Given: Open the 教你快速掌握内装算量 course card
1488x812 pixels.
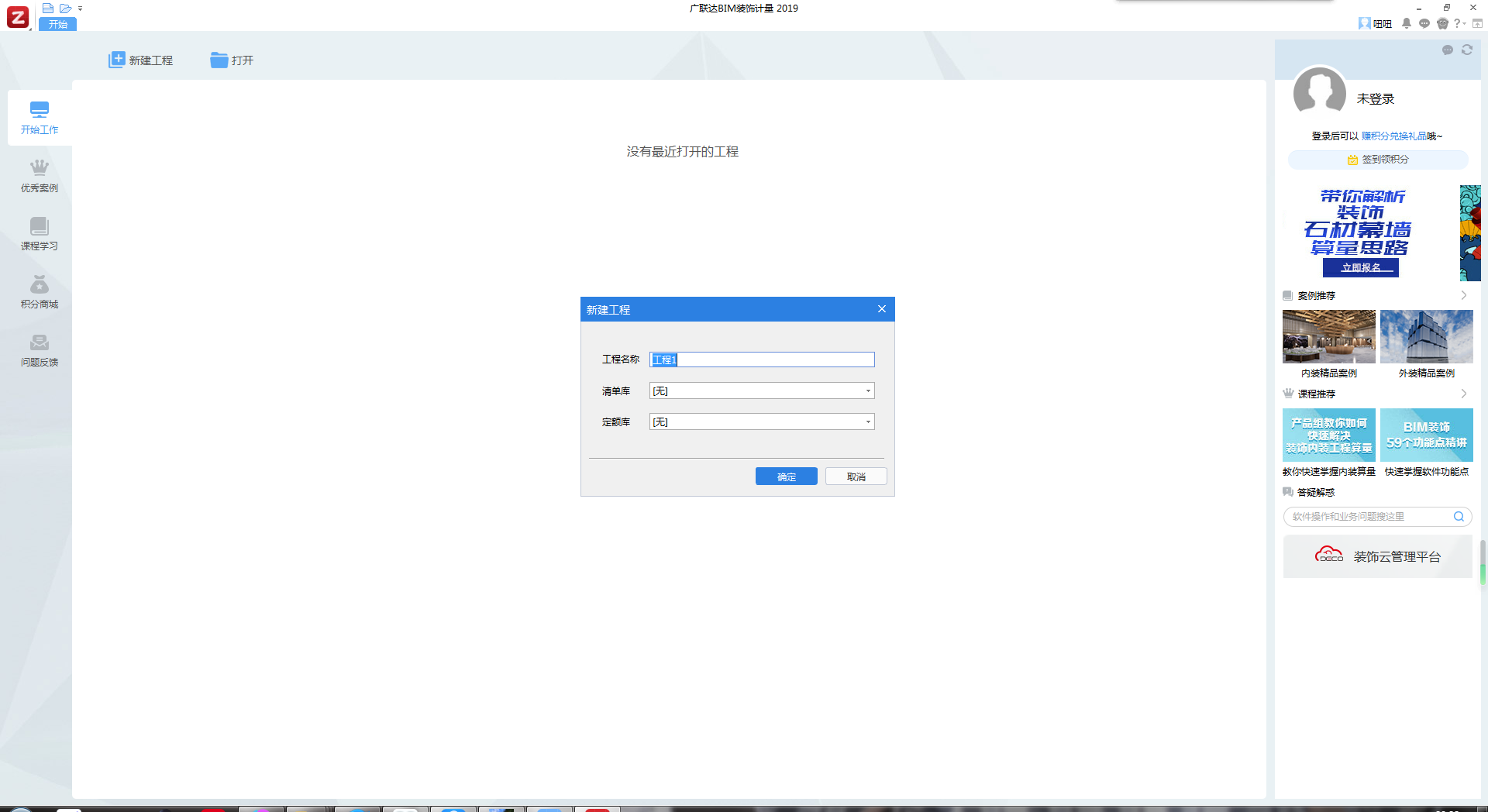Looking at the screenshot, I should point(1329,435).
